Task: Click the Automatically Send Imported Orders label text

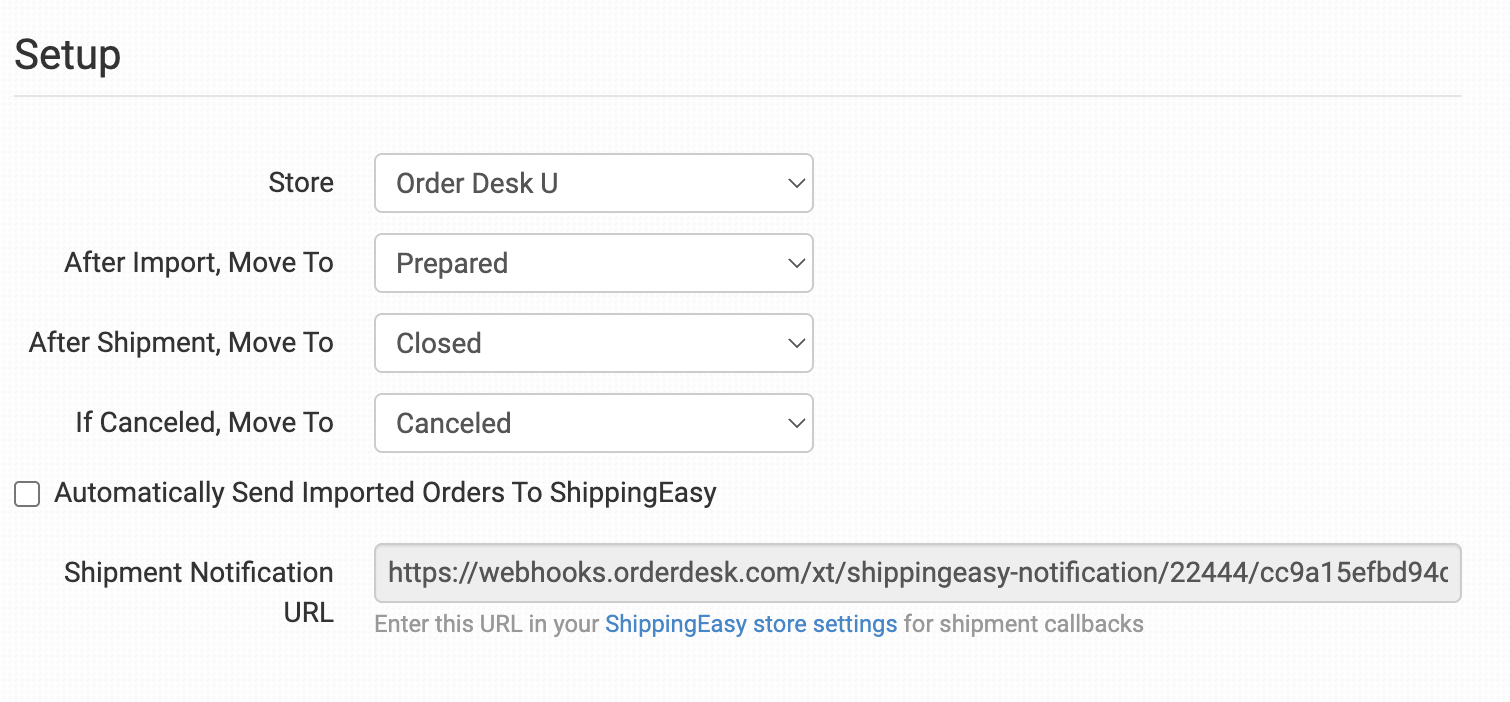Action: click(385, 493)
